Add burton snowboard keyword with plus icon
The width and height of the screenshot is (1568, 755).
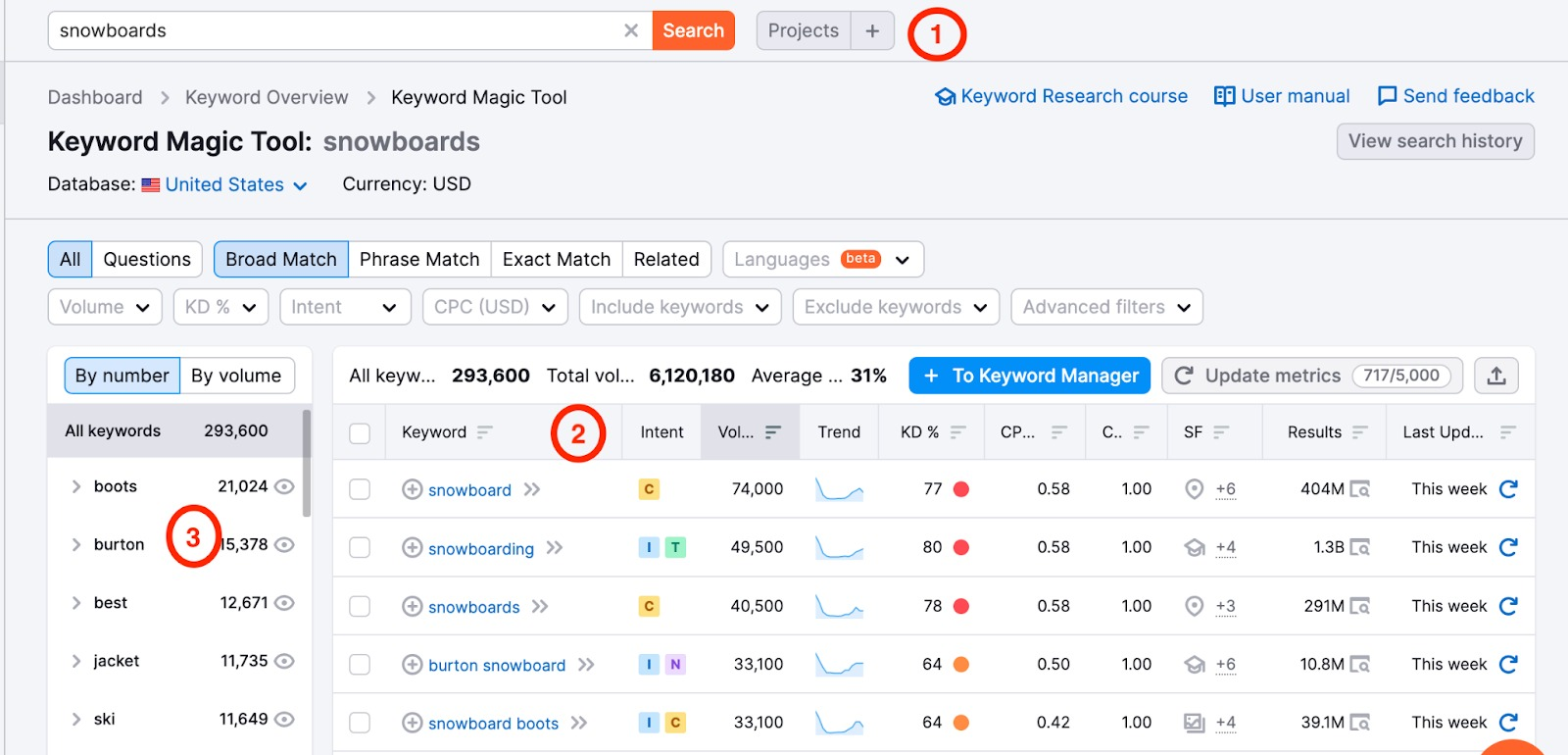pyautogui.click(x=413, y=665)
